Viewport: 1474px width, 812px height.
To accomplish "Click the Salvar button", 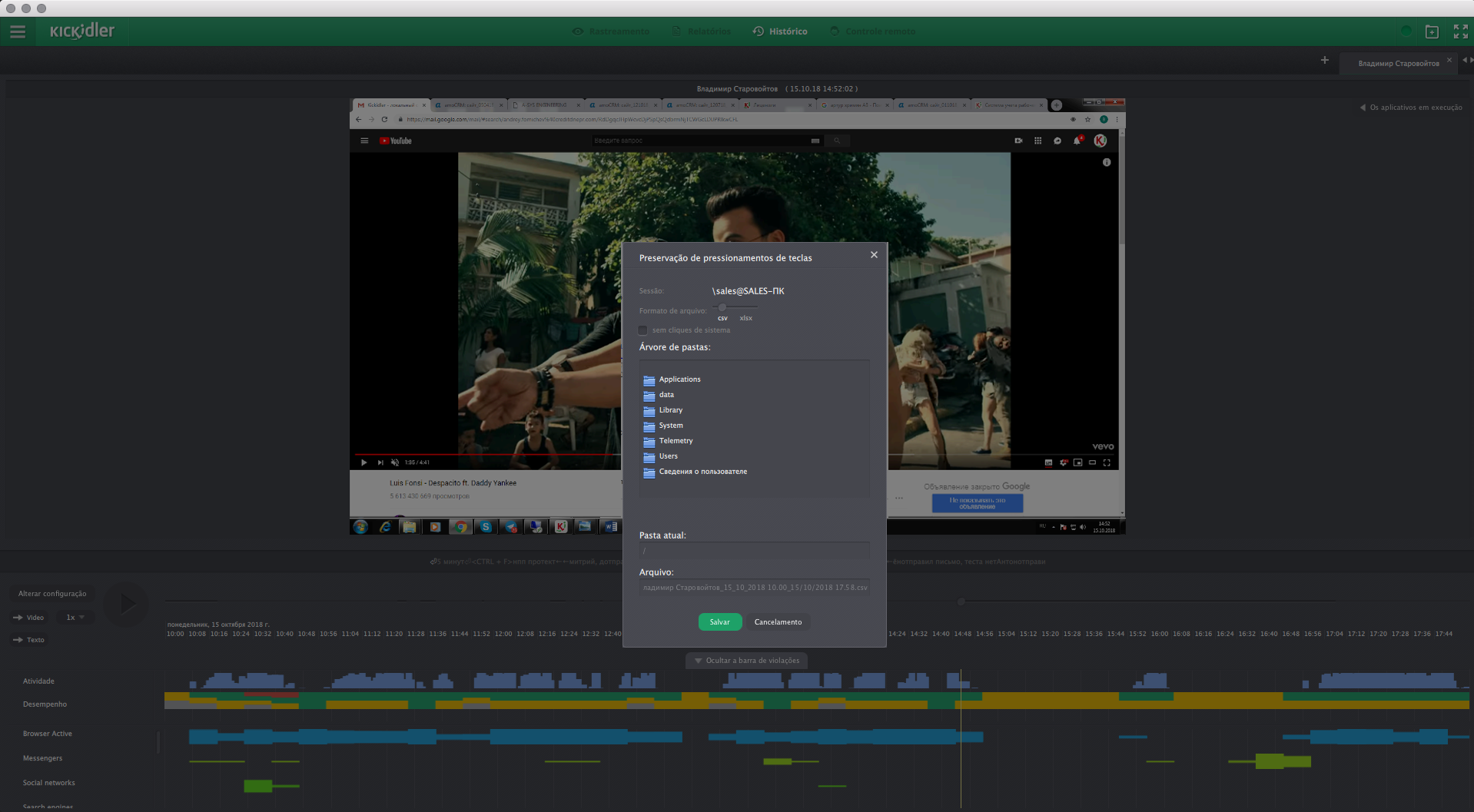I will pyautogui.click(x=720, y=622).
